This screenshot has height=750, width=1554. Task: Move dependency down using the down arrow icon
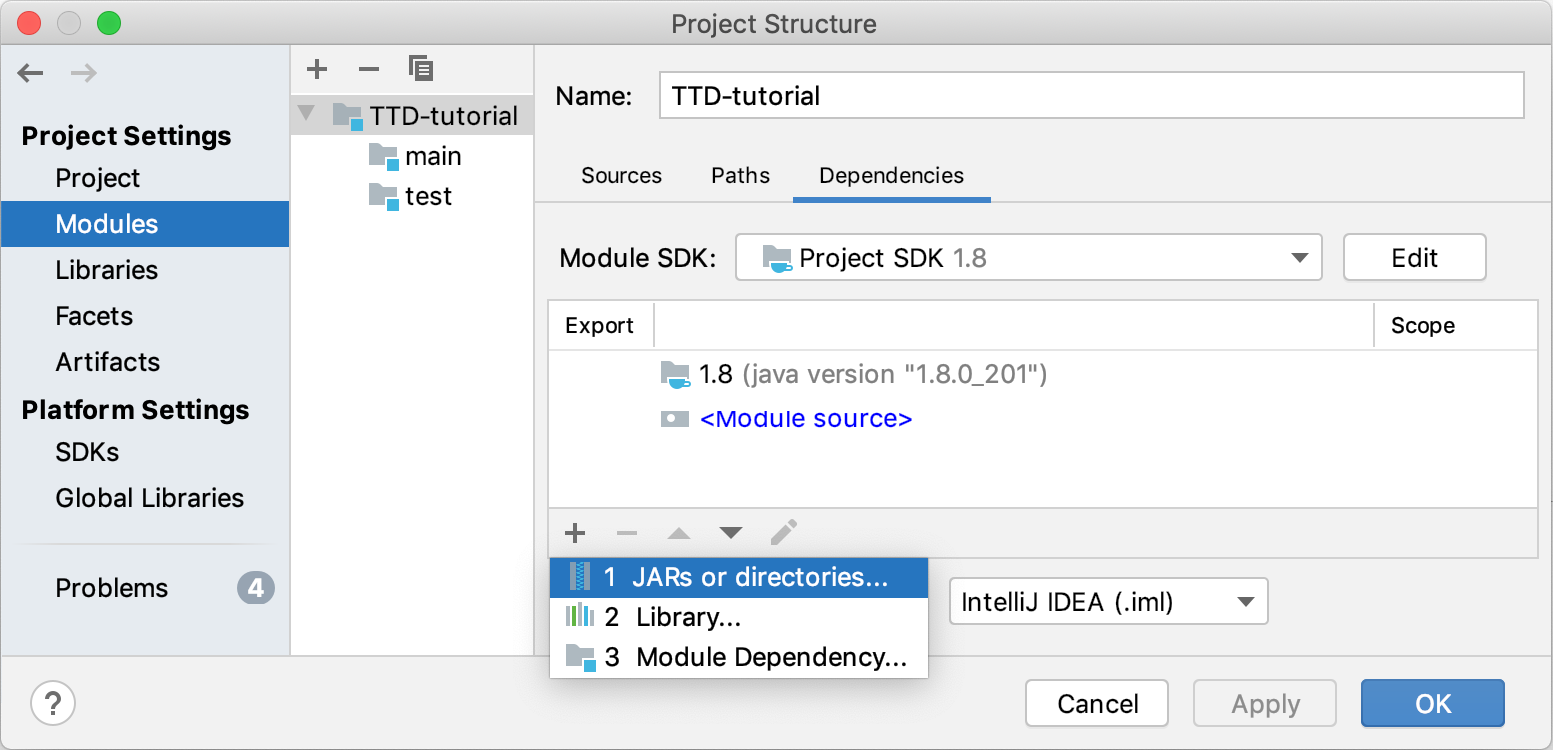coord(731,533)
